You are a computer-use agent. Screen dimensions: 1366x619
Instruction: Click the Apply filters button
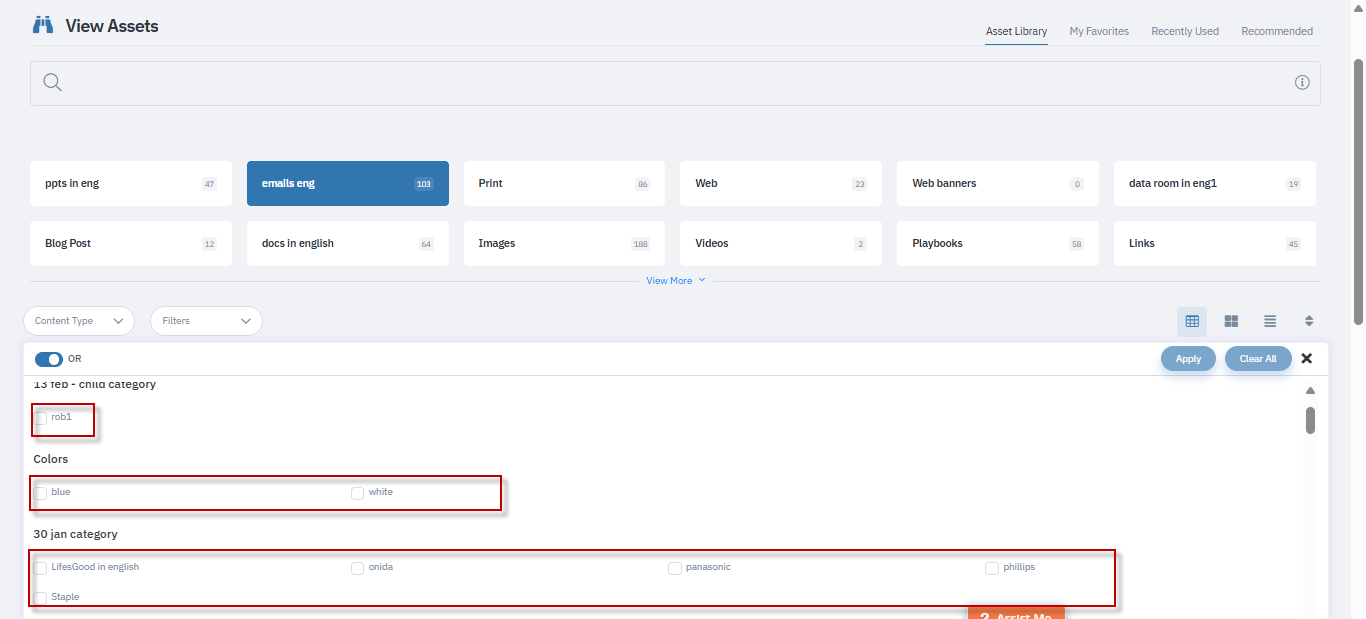tap(1188, 359)
